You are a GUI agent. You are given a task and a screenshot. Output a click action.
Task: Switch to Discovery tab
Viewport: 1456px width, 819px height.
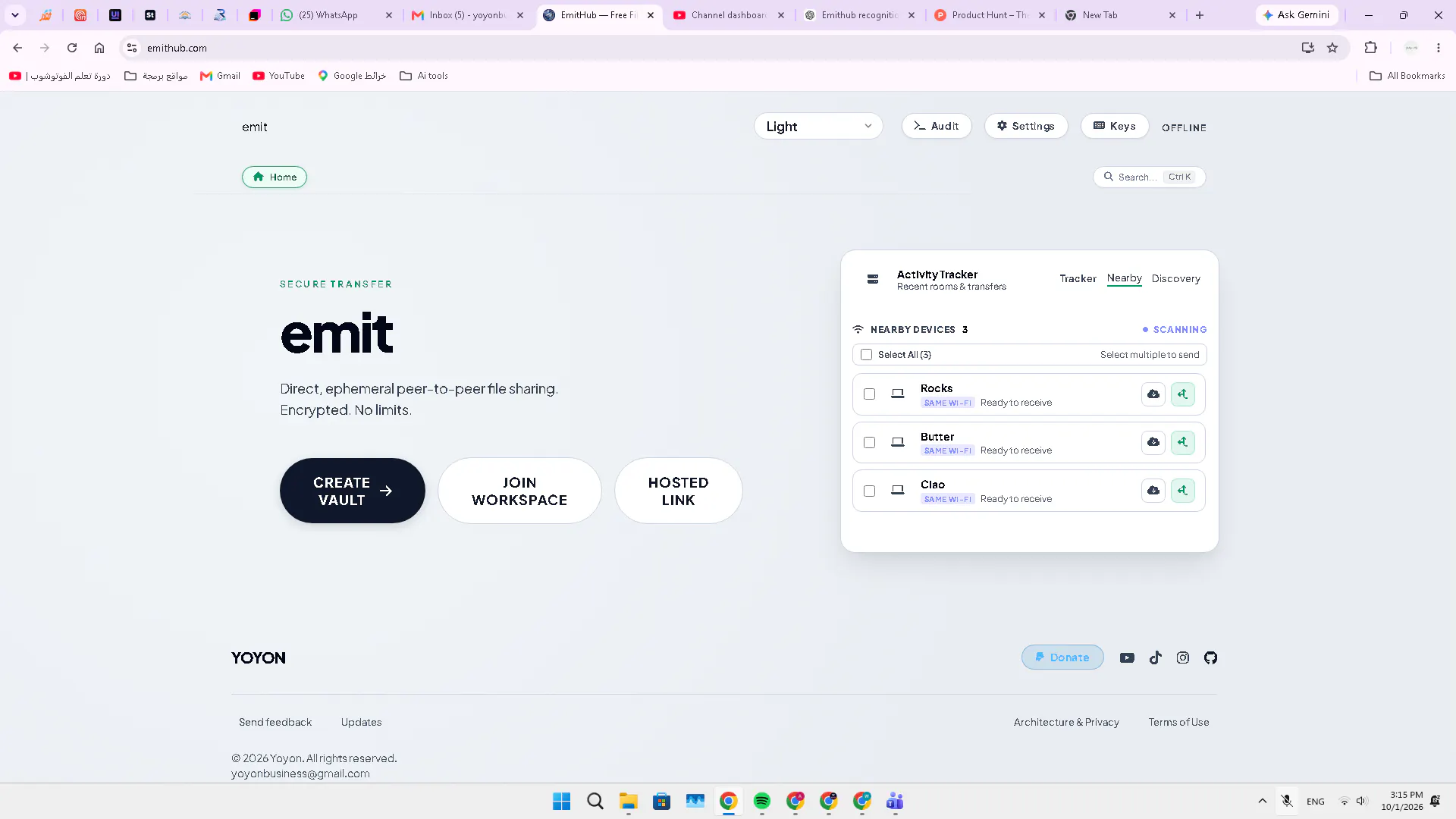[1175, 279]
